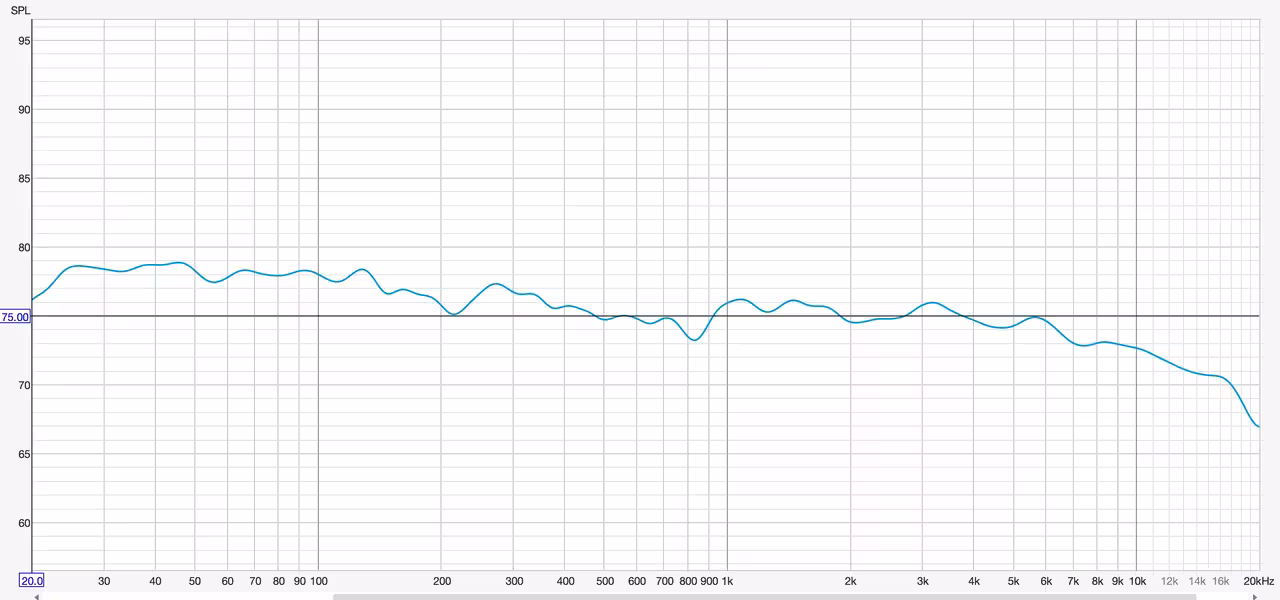Image resolution: width=1280 pixels, height=600 pixels.
Task: Click the 2k label on frequency axis
Action: coord(850,581)
